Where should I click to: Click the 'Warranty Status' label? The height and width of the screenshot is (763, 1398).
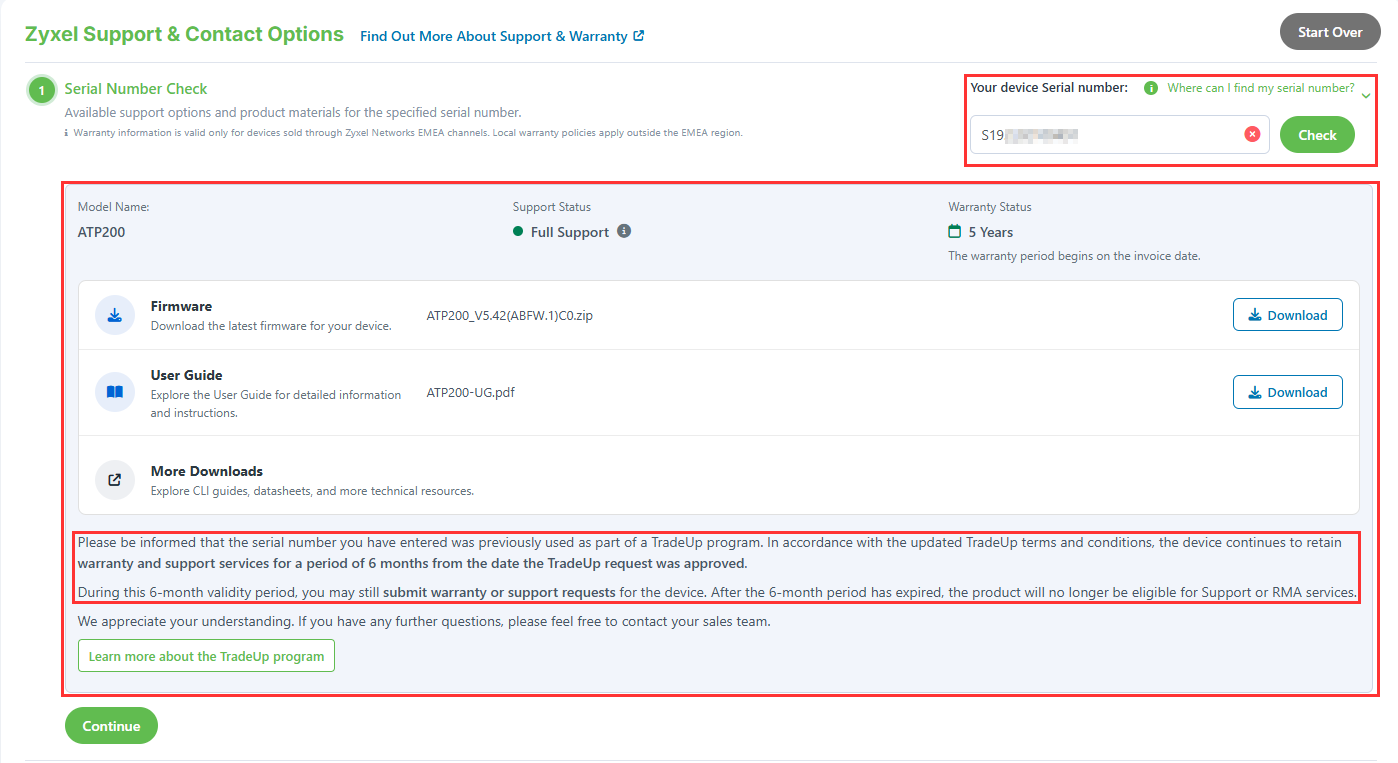click(x=990, y=207)
